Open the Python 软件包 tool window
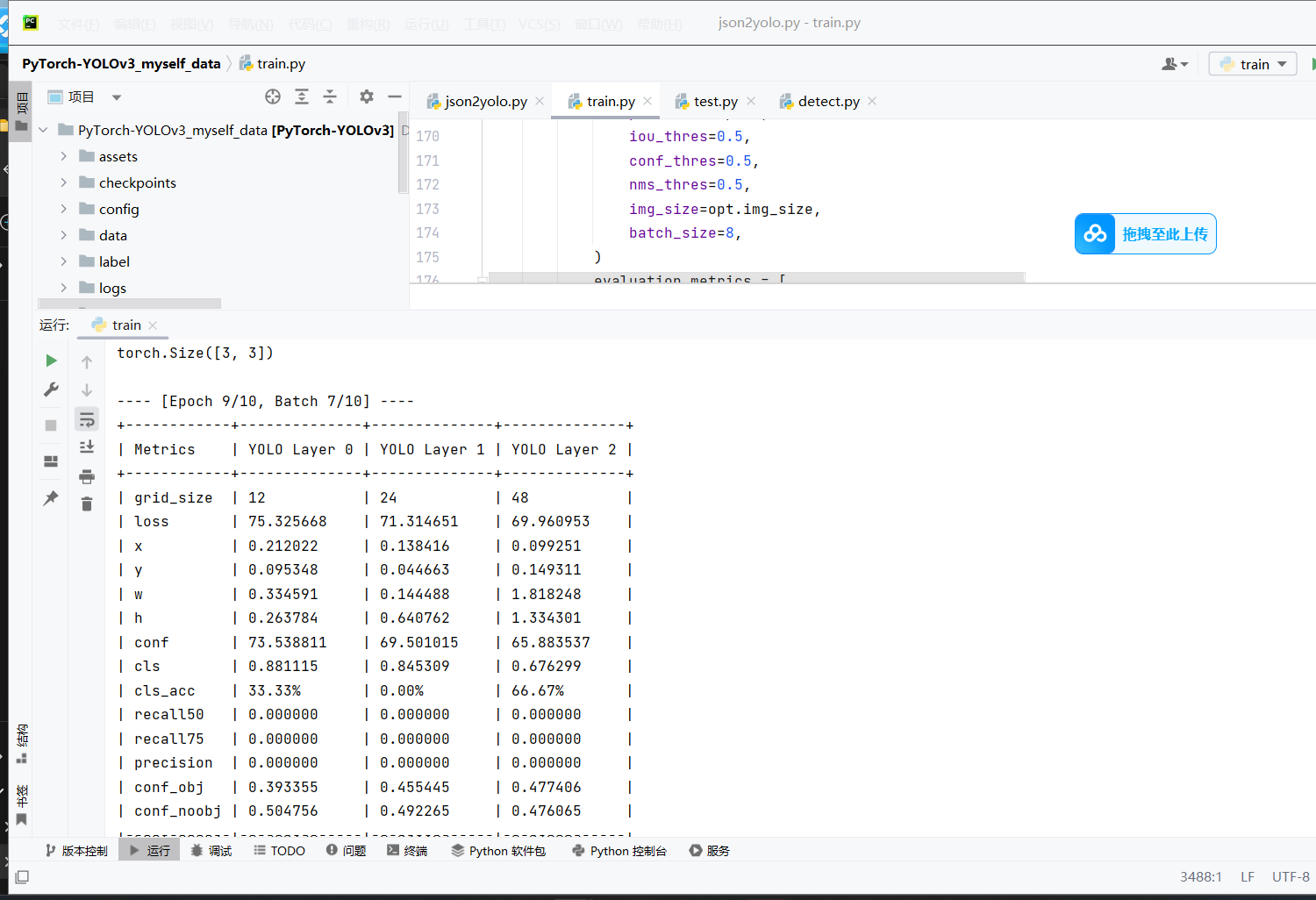This screenshot has height=900, width=1316. coord(498,850)
